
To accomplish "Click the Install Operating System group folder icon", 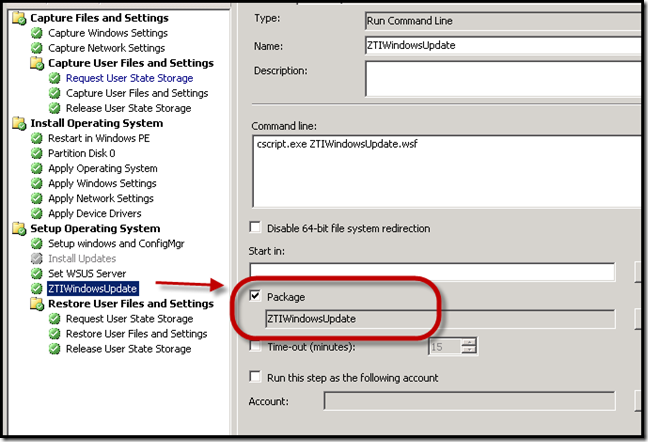I will [x=19, y=123].
